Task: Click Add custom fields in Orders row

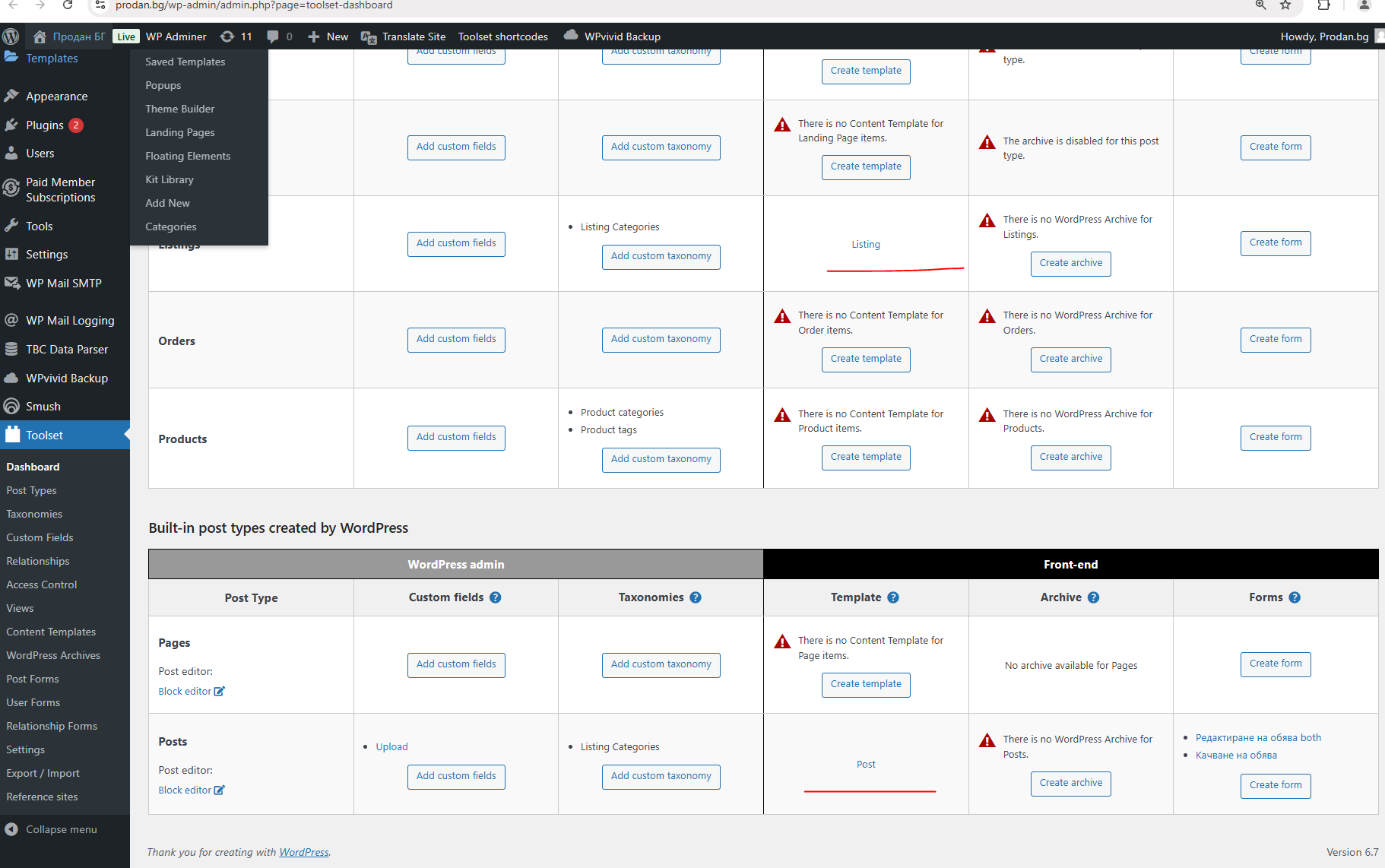Action: [456, 339]
